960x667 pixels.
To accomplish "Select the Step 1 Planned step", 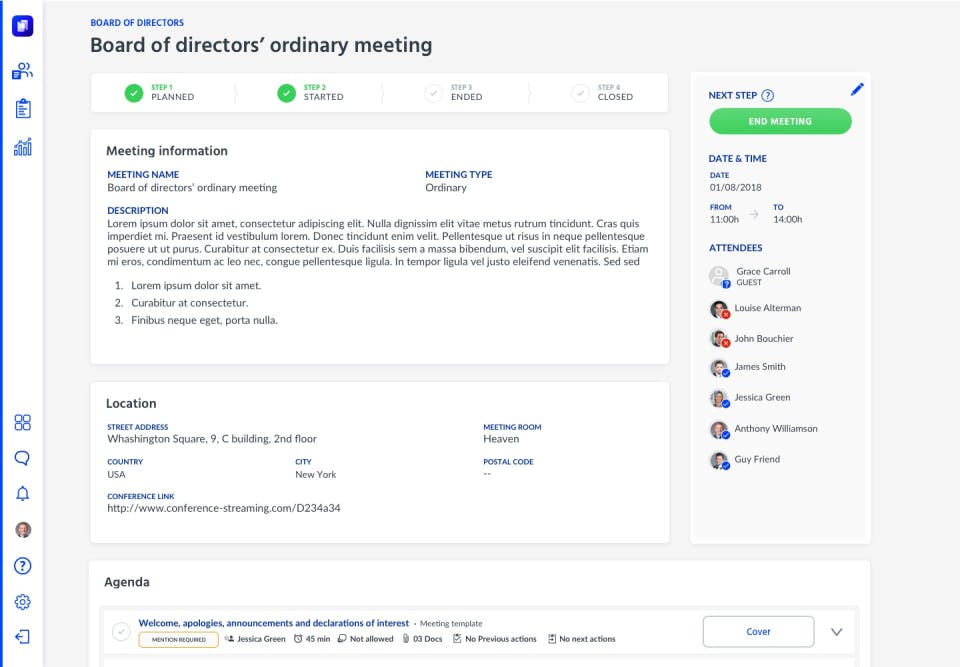I will click(160, 93).
